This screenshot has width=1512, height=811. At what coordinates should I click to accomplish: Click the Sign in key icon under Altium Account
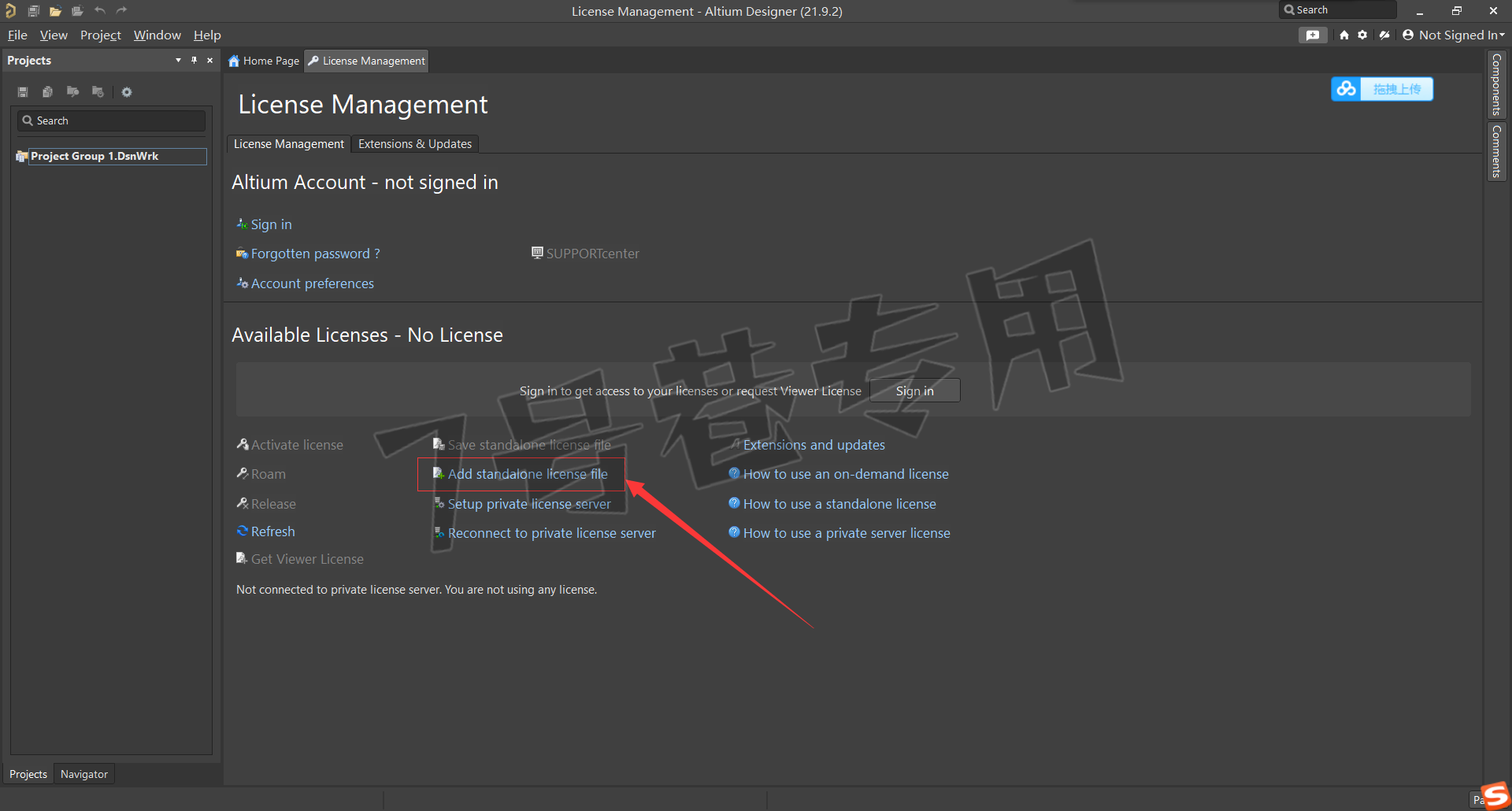pyautogui.click(x=242, y=224)
